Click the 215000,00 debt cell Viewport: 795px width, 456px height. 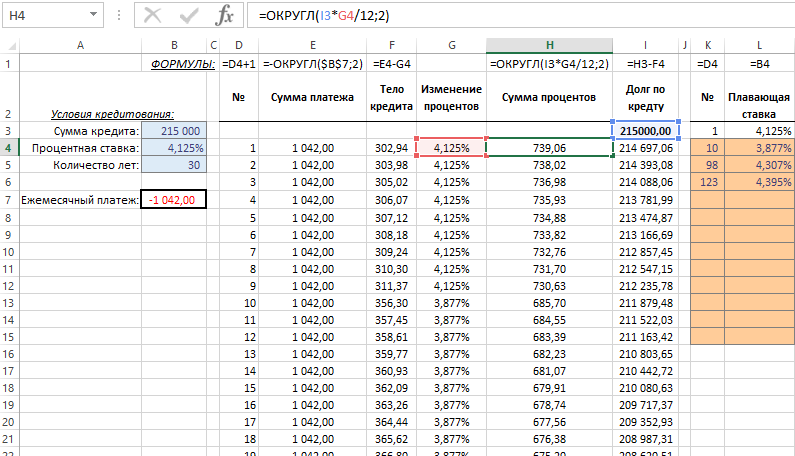click(645, 131)
